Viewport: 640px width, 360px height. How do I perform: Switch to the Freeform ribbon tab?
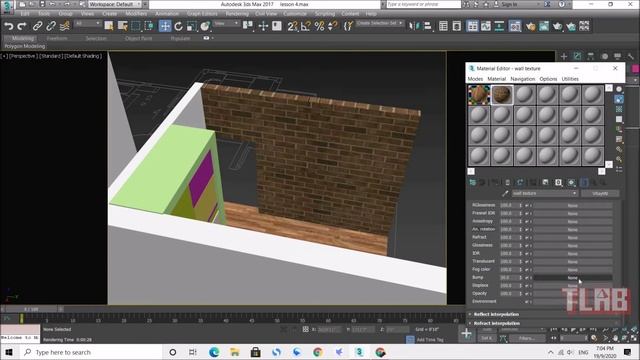coord(57,38)
